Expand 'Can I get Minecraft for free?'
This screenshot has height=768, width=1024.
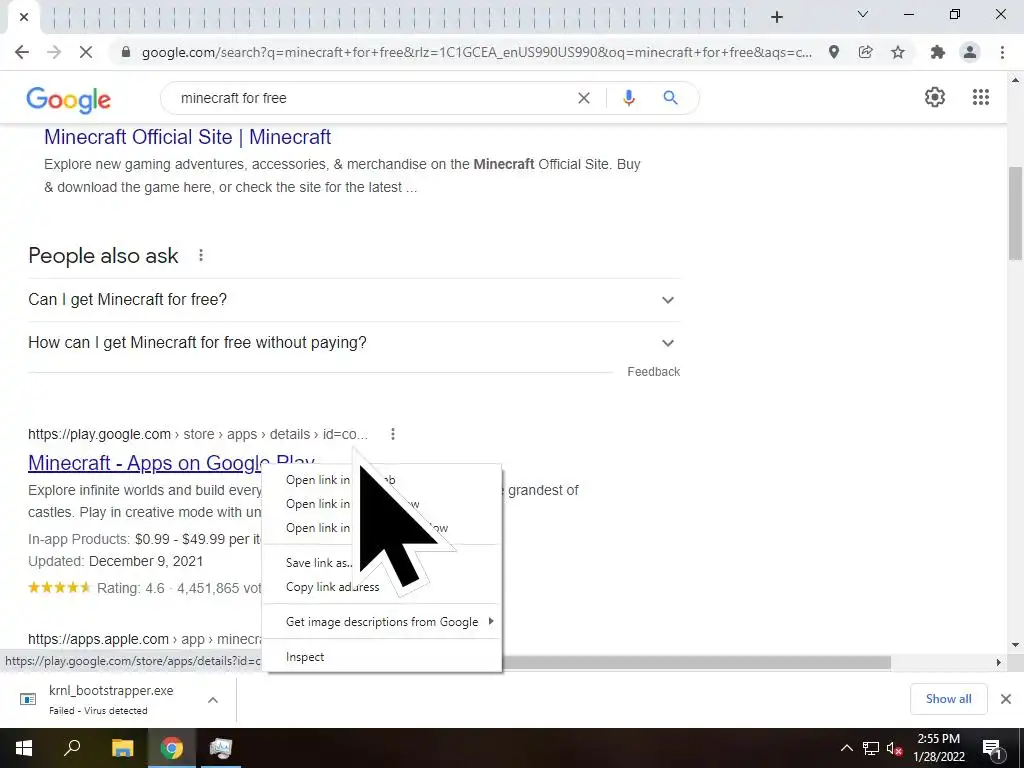(354, 300)
